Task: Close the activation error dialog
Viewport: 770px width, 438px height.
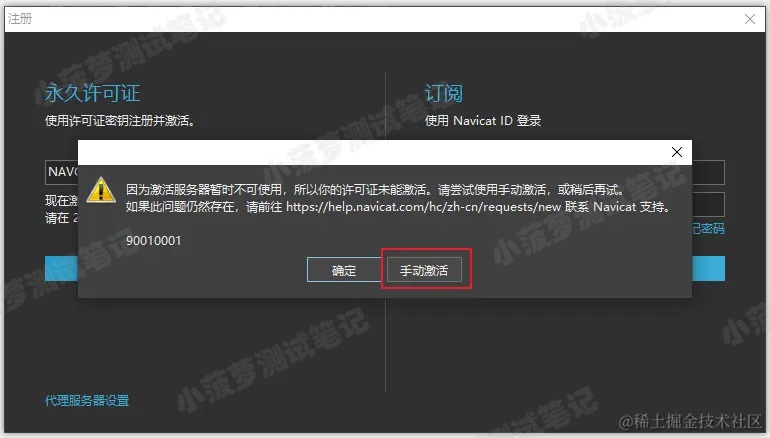Action: pos(677,152)
